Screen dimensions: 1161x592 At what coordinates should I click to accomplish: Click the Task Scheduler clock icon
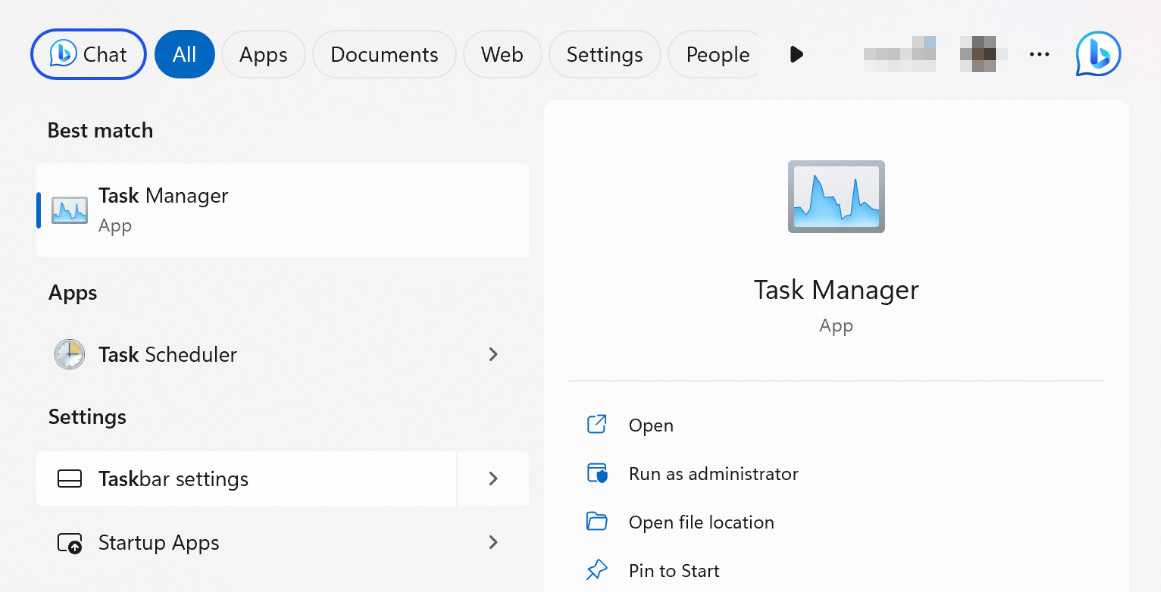pos(70,354)
